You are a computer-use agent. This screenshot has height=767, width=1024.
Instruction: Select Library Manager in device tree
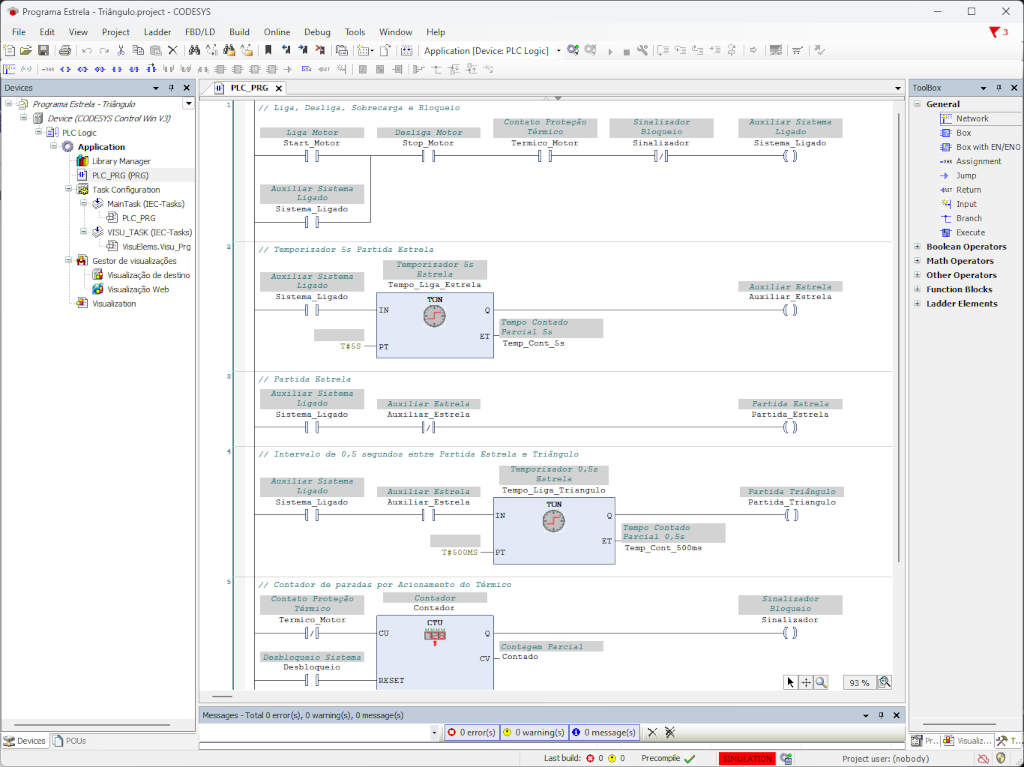[x=121, y=161]
